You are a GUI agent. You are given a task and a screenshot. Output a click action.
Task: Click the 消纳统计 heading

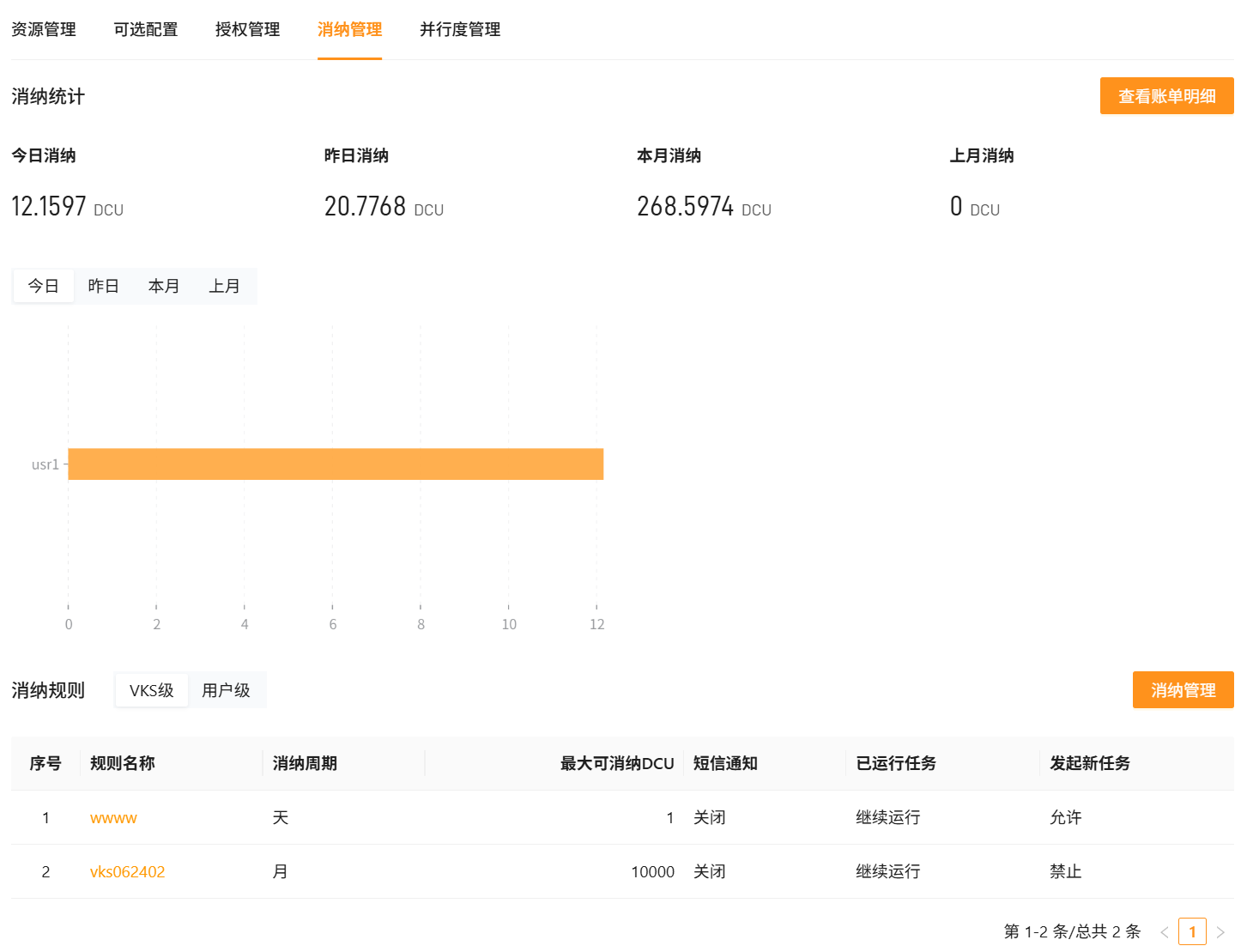[x=48, y=96]
